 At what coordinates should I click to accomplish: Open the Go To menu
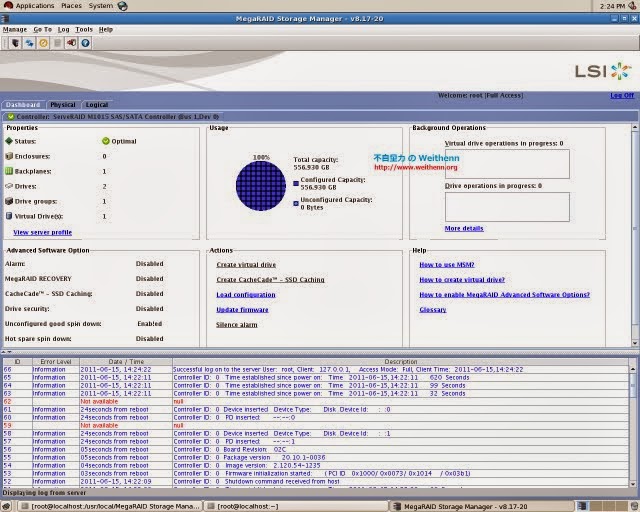pyautogui.click(x=42, y=29)
